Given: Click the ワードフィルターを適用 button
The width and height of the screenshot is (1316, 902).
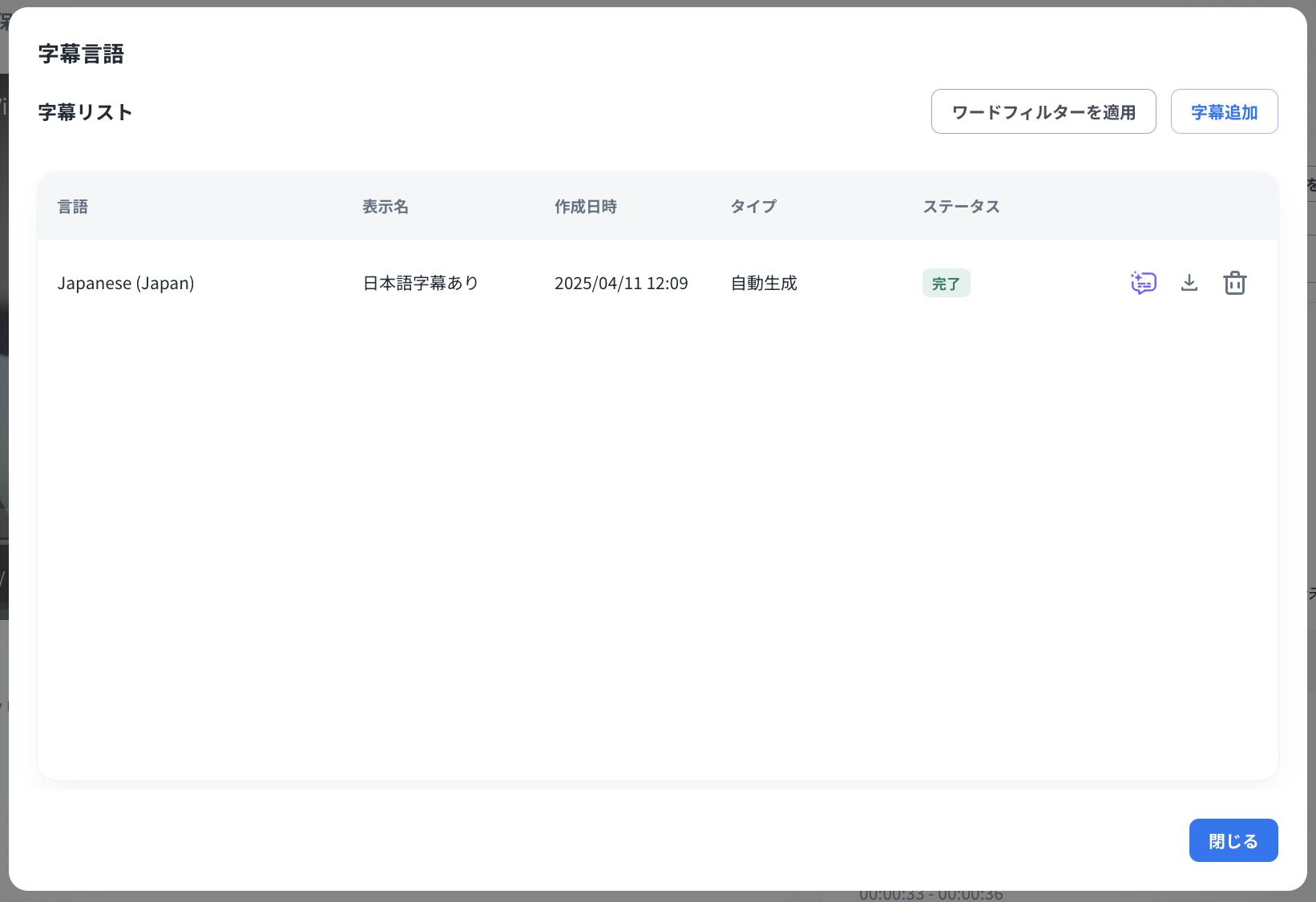Looking at the screenshot, I should click(1043, 111).
